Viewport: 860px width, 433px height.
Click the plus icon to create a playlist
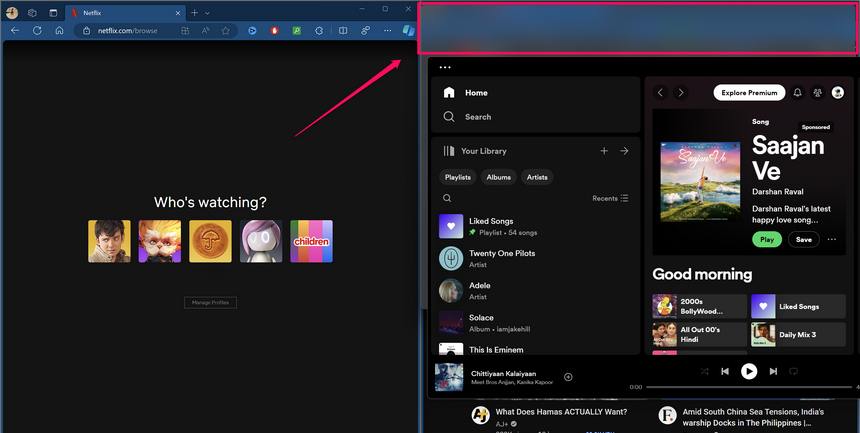tap(604, 151)
